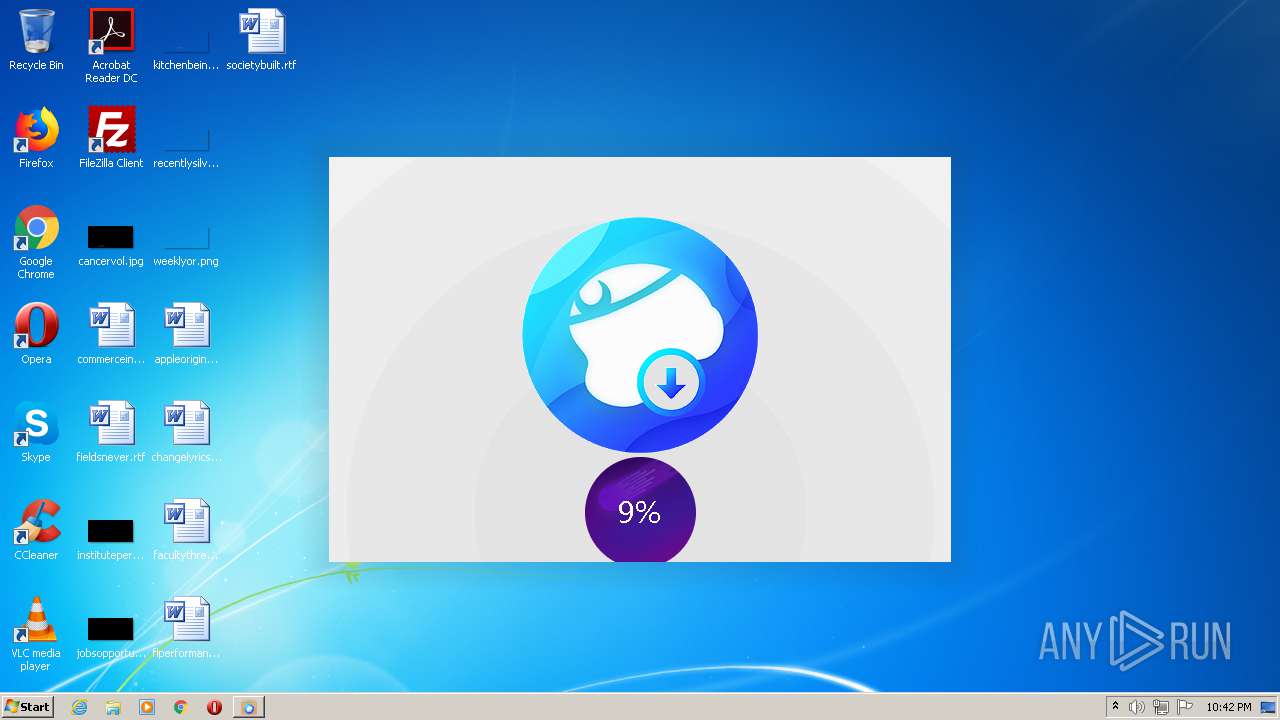Screen dimensions: 1280x720
Task: Select flperforman... Word document
Action: 186,628
